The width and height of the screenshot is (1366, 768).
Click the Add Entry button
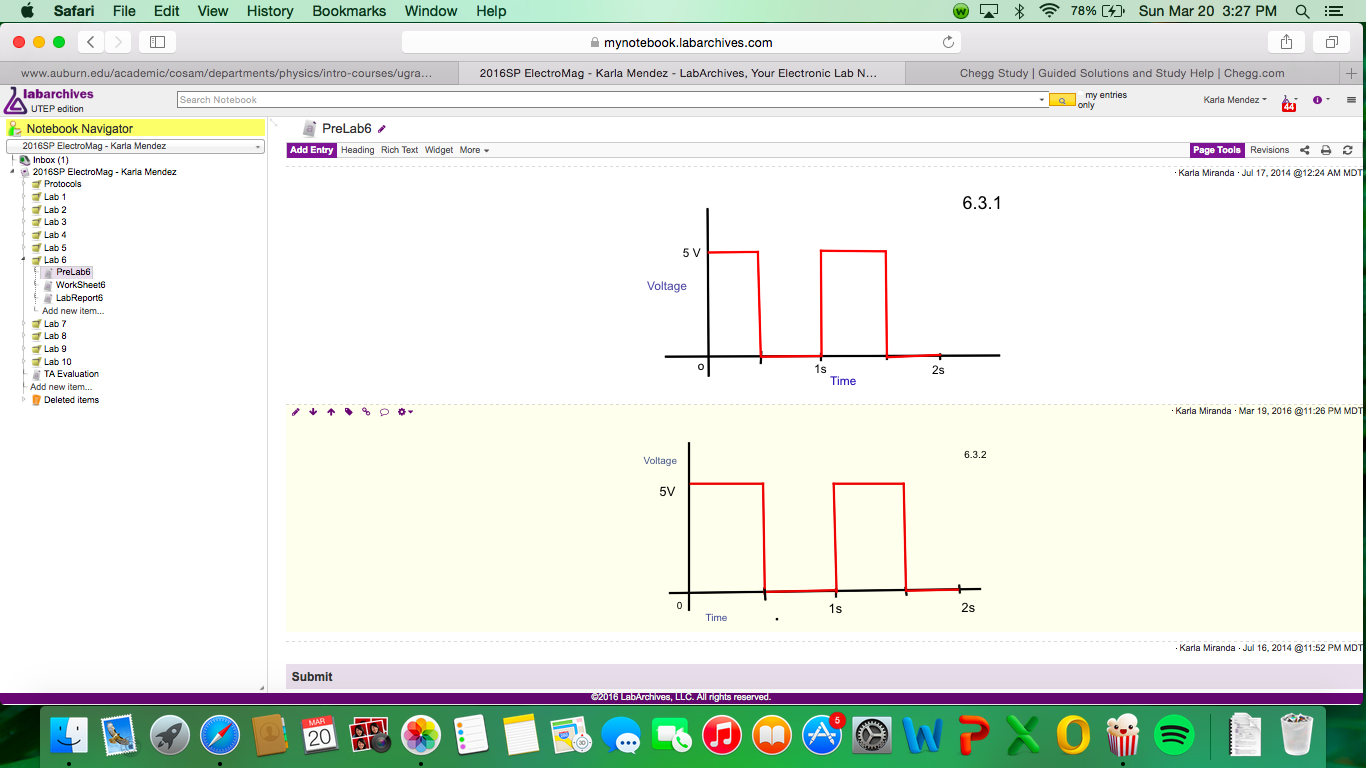click(x=311, y=150)
